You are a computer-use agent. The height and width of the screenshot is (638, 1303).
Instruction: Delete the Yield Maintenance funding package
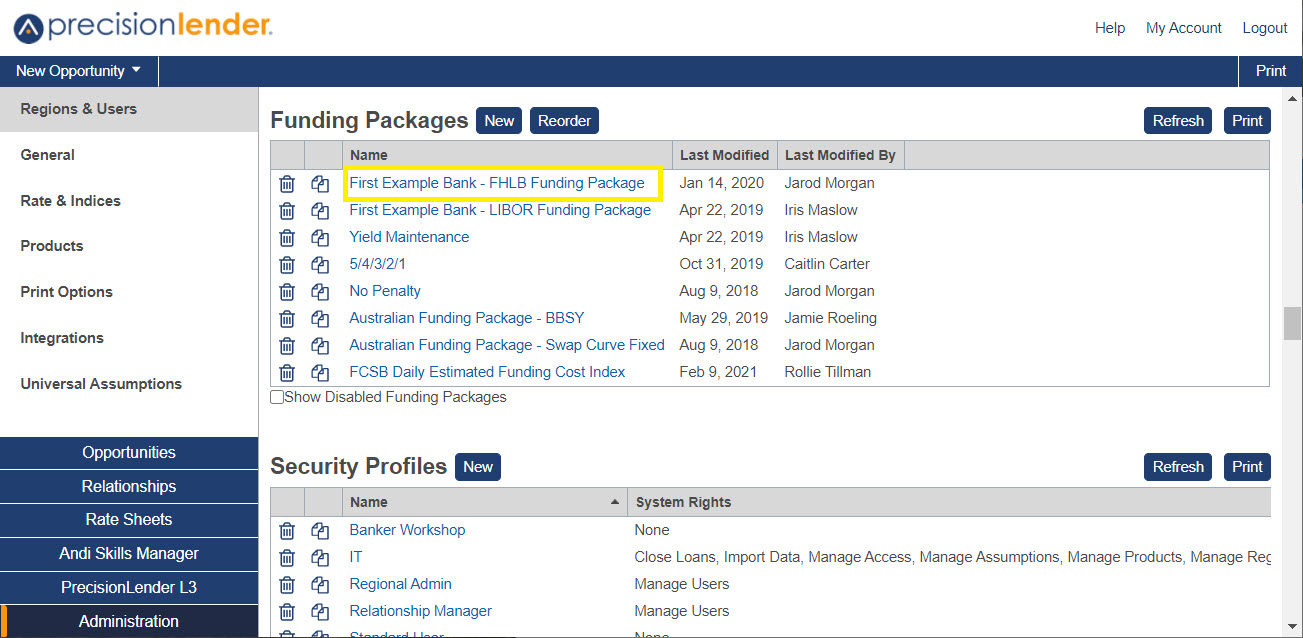[x=287, y=237]
